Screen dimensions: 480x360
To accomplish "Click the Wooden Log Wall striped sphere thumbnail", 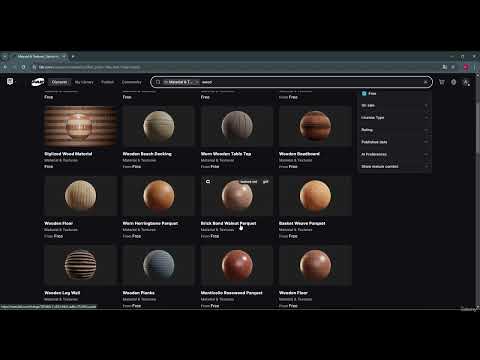I will click(x=80, y=265).
